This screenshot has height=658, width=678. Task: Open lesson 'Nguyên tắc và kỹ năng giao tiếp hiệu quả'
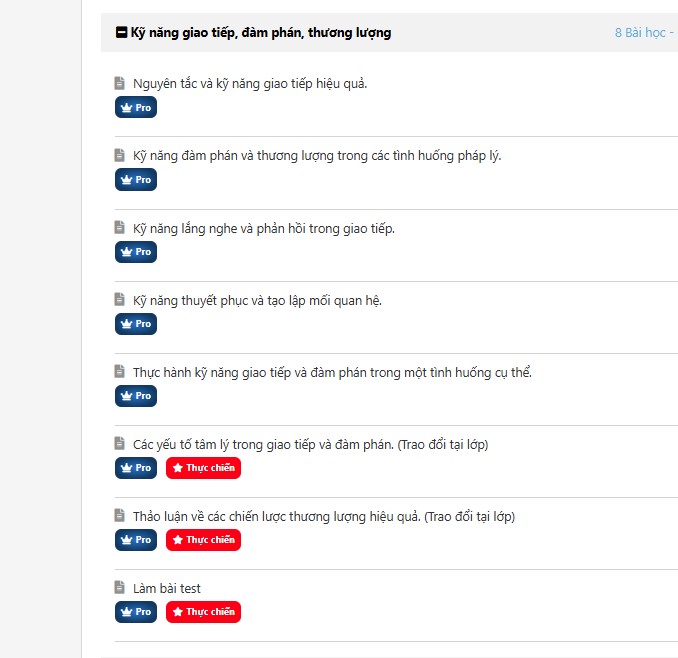250,83
